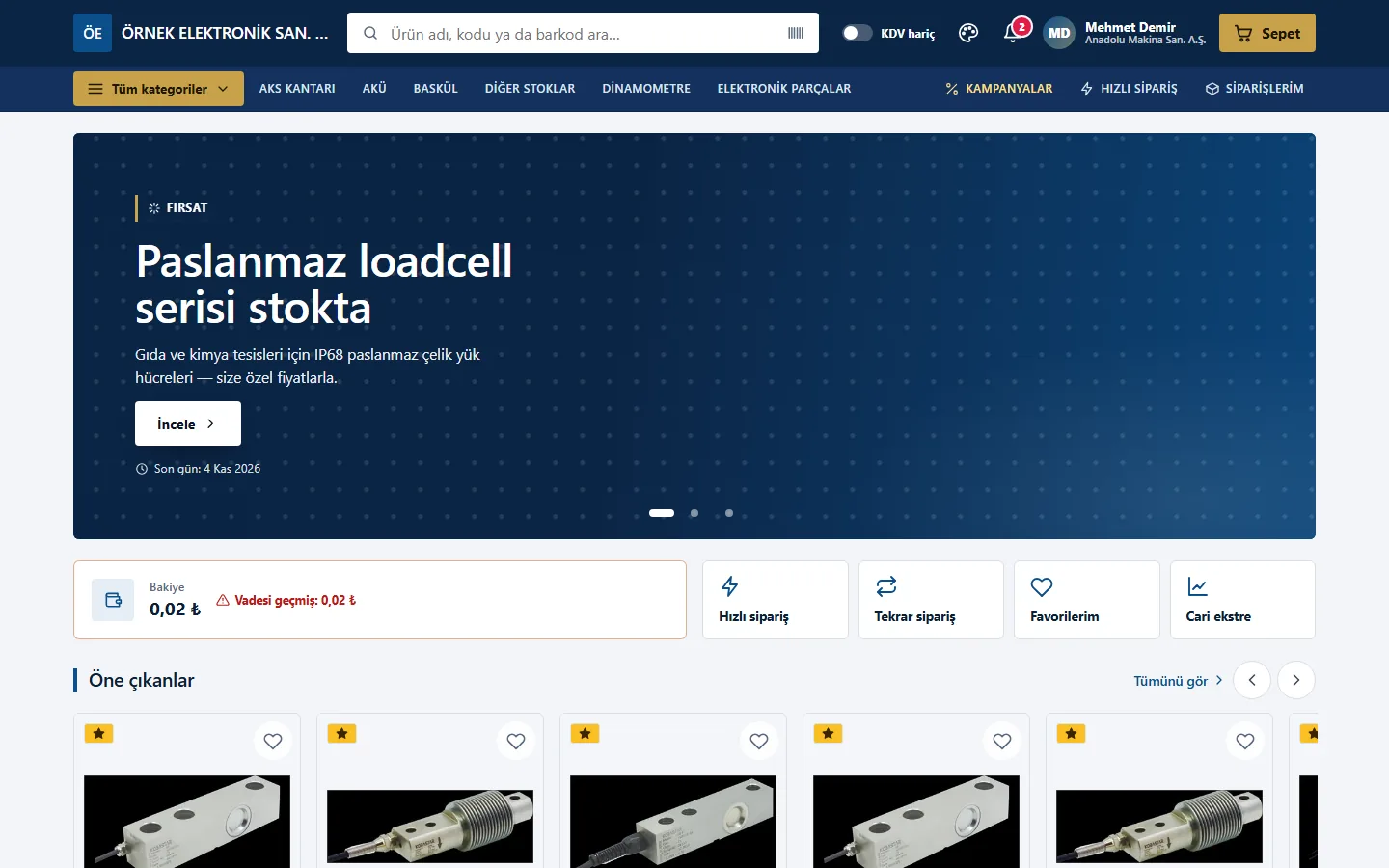Expand the Tüm kategoriler dropdown
The image size is (1389, 868).
158,89
